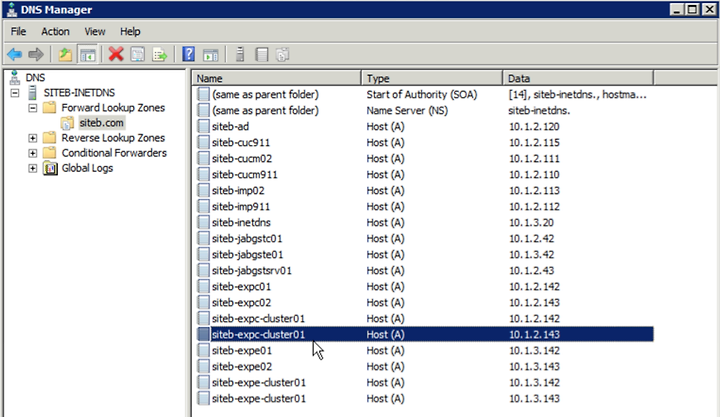Image resolution: width=720 pixels, height=417 pixels.
Task: Select the siteb-expe01 host record
Action: coord(425,351)
